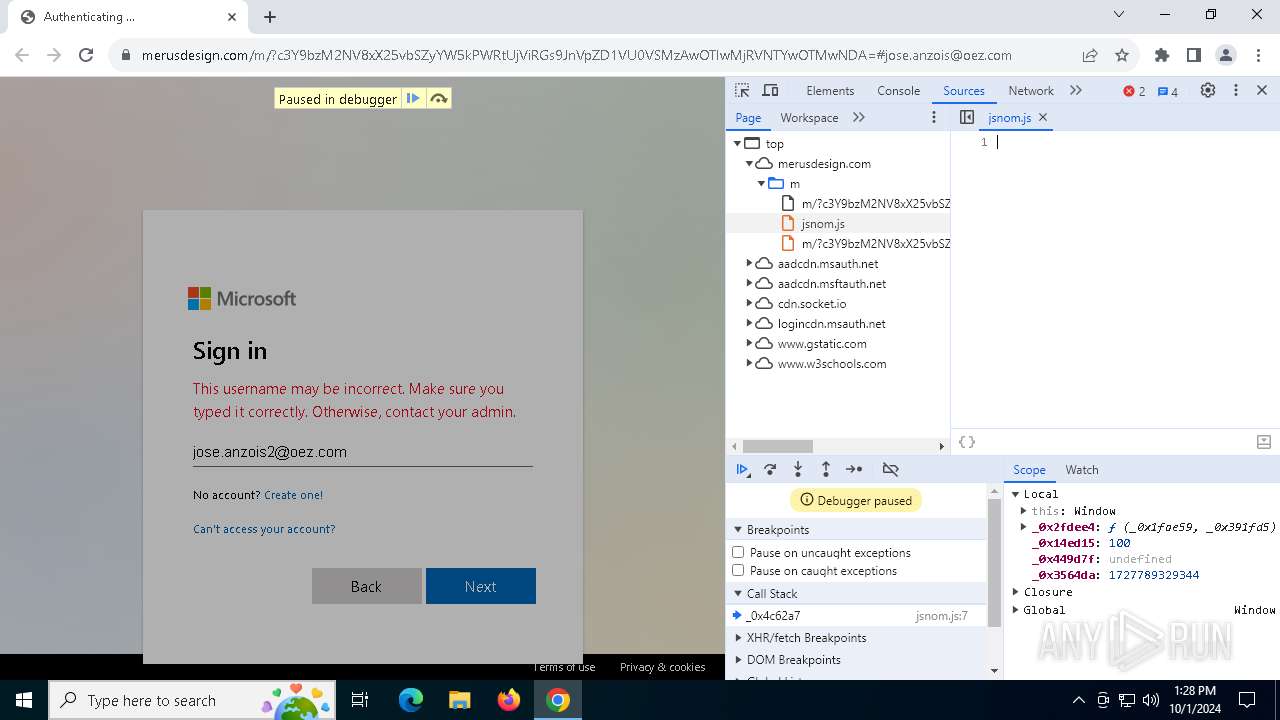Click the email address input field
This screenshot has height=720, width=1280.
click(x=362, y=452)
